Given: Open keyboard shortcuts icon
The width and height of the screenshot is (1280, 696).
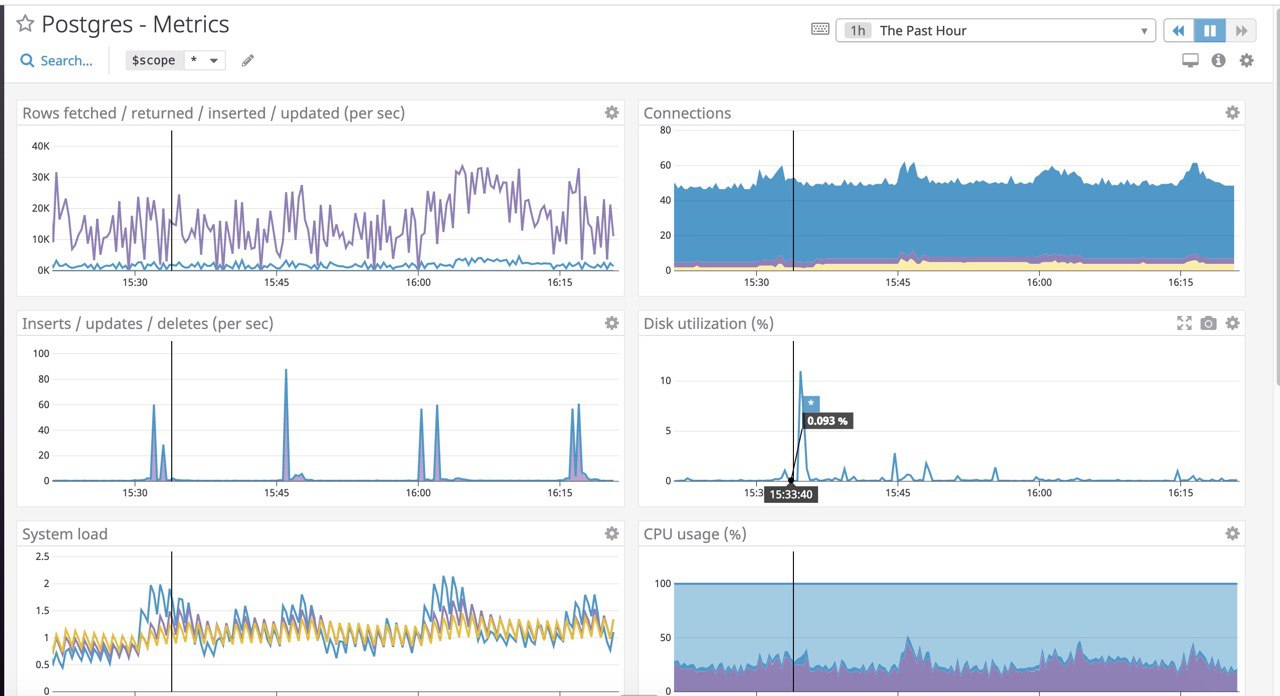Looking at the screenshot, I should pyautogui.click(x=820, y=30).
